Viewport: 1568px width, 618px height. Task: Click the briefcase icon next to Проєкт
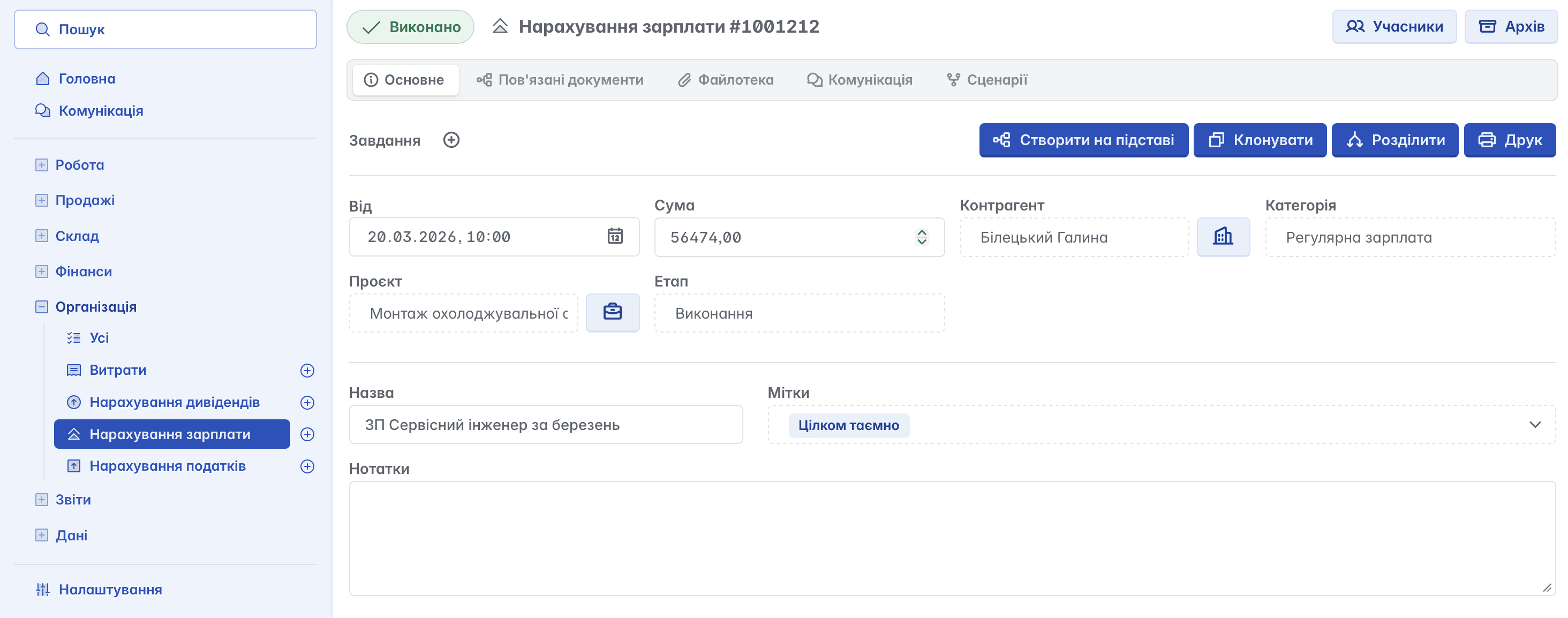[x=612, y=312]
